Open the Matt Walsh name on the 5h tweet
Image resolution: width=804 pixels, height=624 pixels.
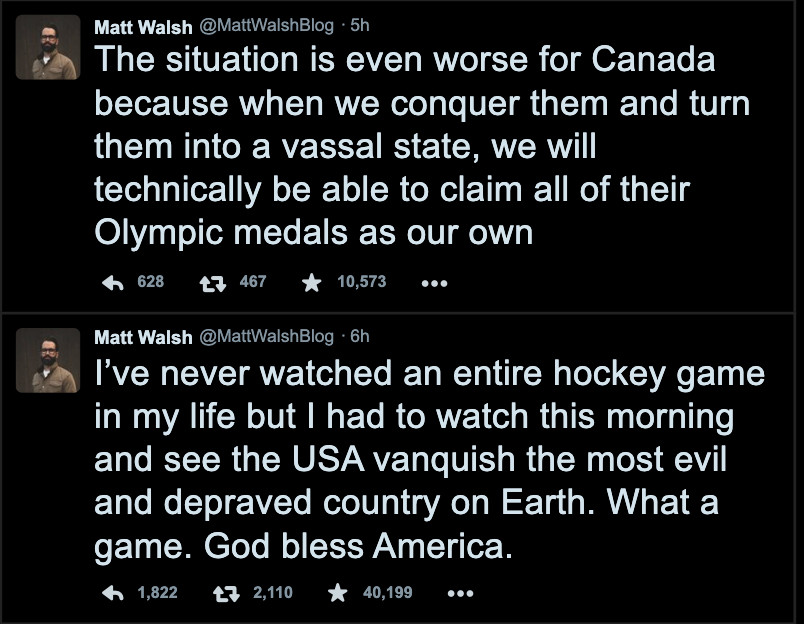(144, 27)
